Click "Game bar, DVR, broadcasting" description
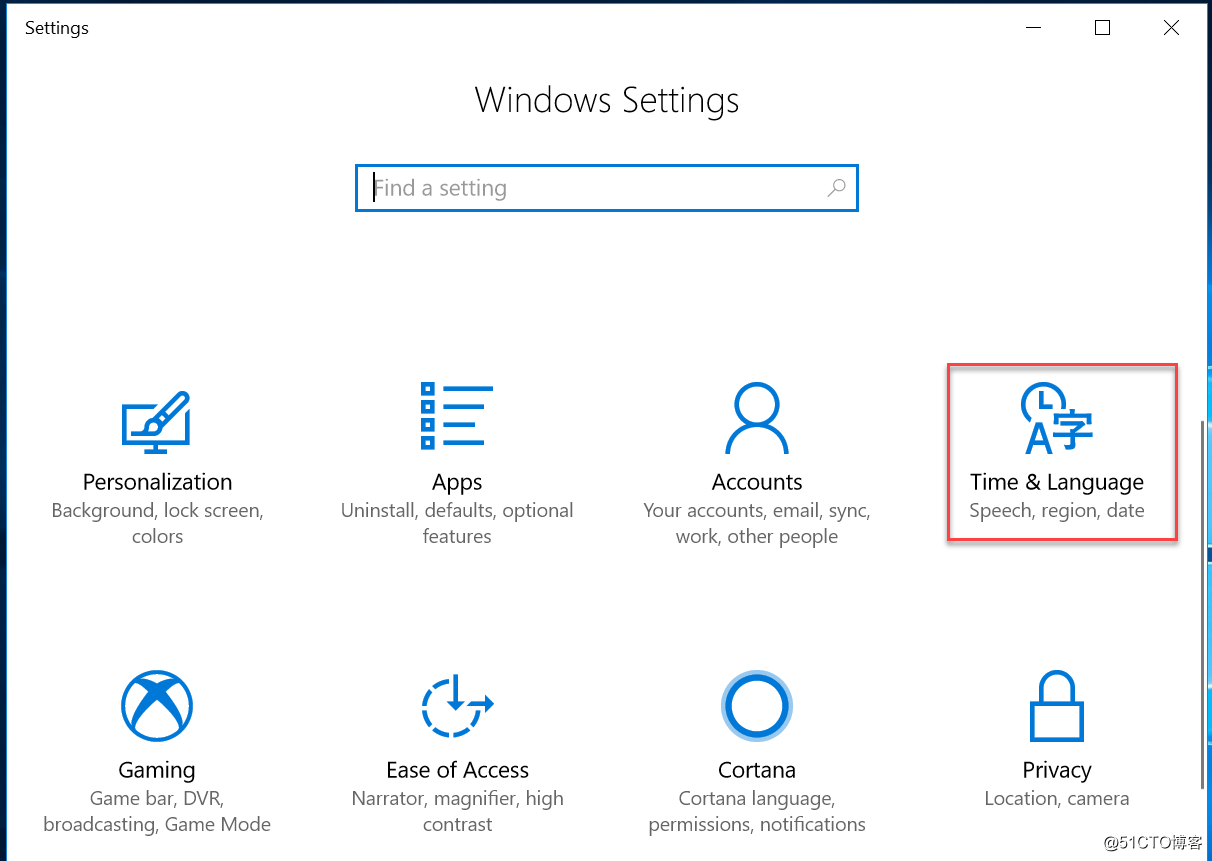The width and height of the screenshot is (1212, 861). point(157,811)
